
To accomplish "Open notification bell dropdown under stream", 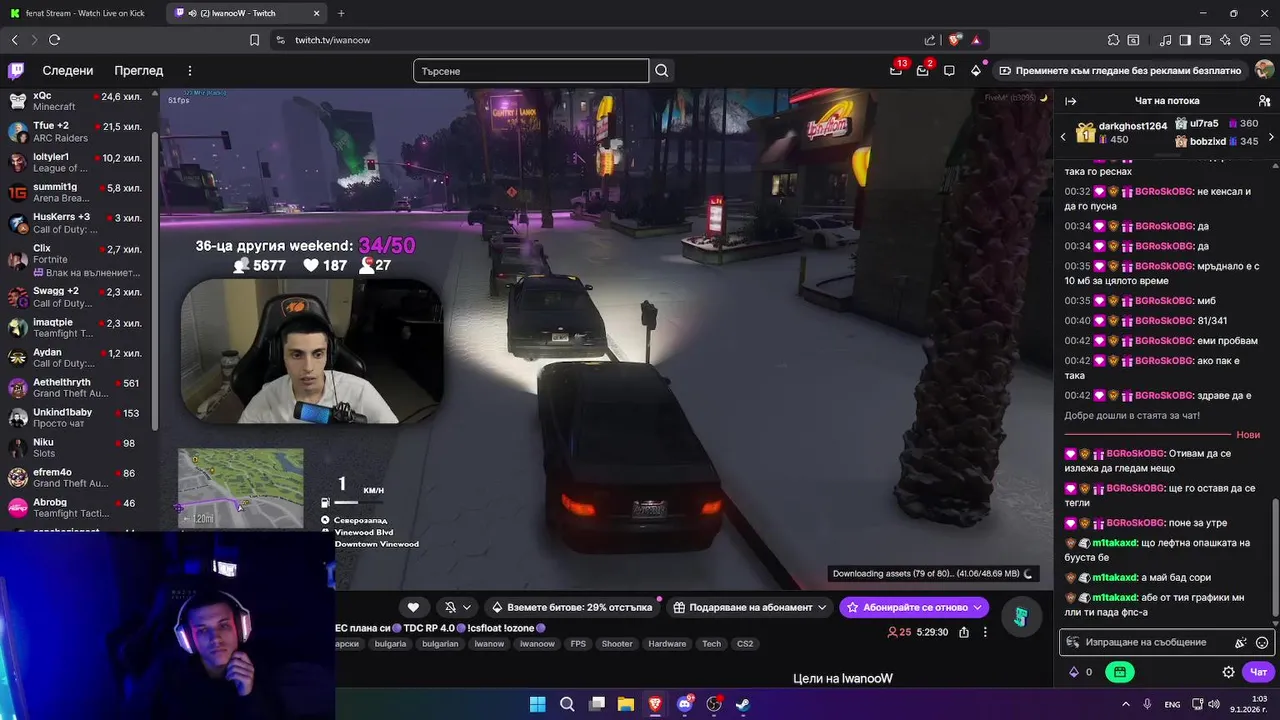I will point(457,607).
